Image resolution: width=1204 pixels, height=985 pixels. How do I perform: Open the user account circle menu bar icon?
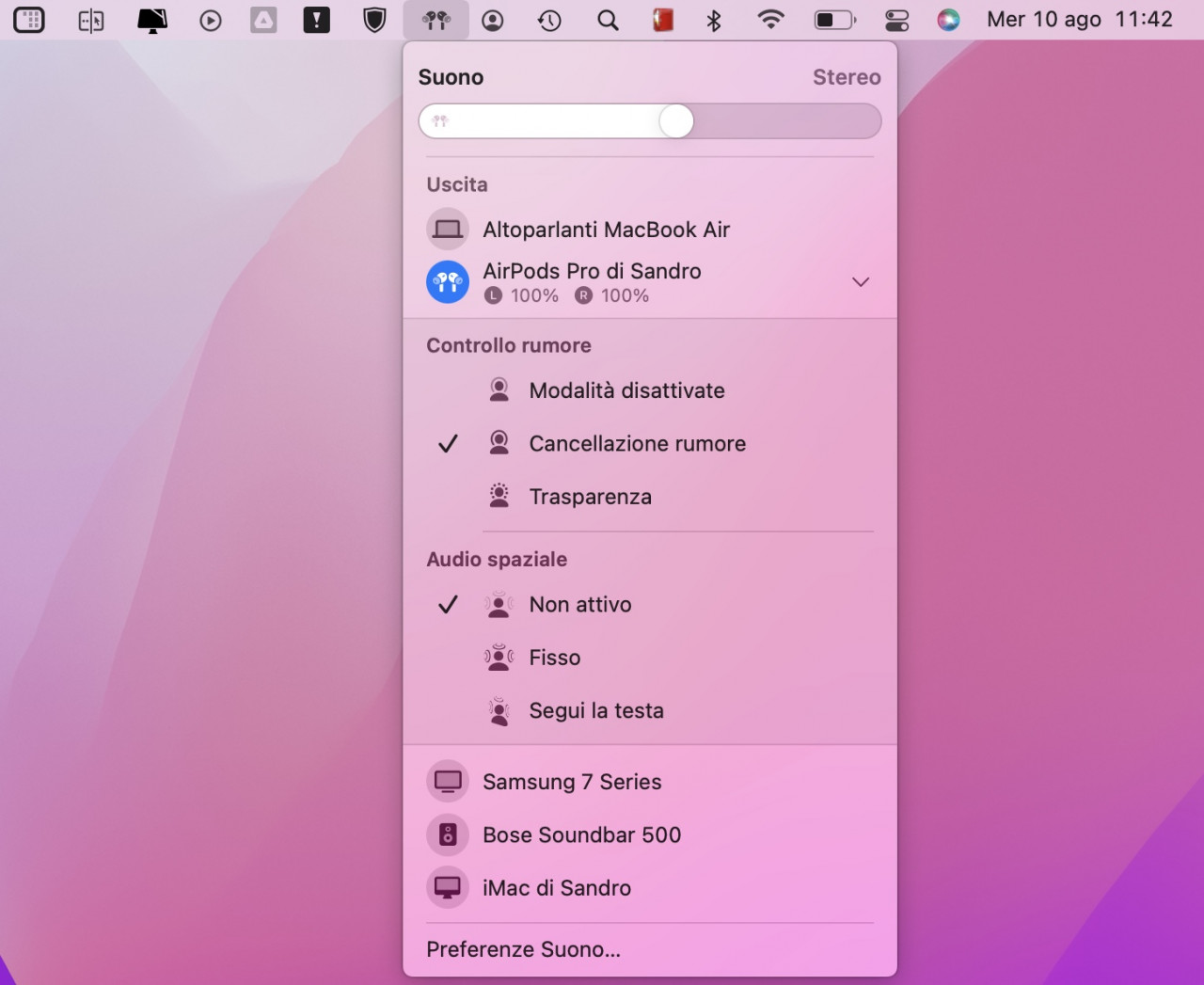(x=492, y=20)
